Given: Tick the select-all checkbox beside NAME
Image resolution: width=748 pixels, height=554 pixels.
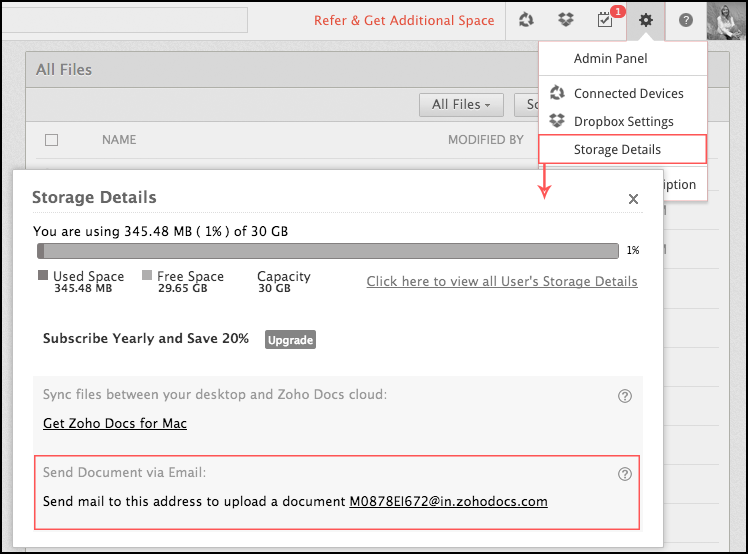Looking at the screenshot, I should [52, 140].
